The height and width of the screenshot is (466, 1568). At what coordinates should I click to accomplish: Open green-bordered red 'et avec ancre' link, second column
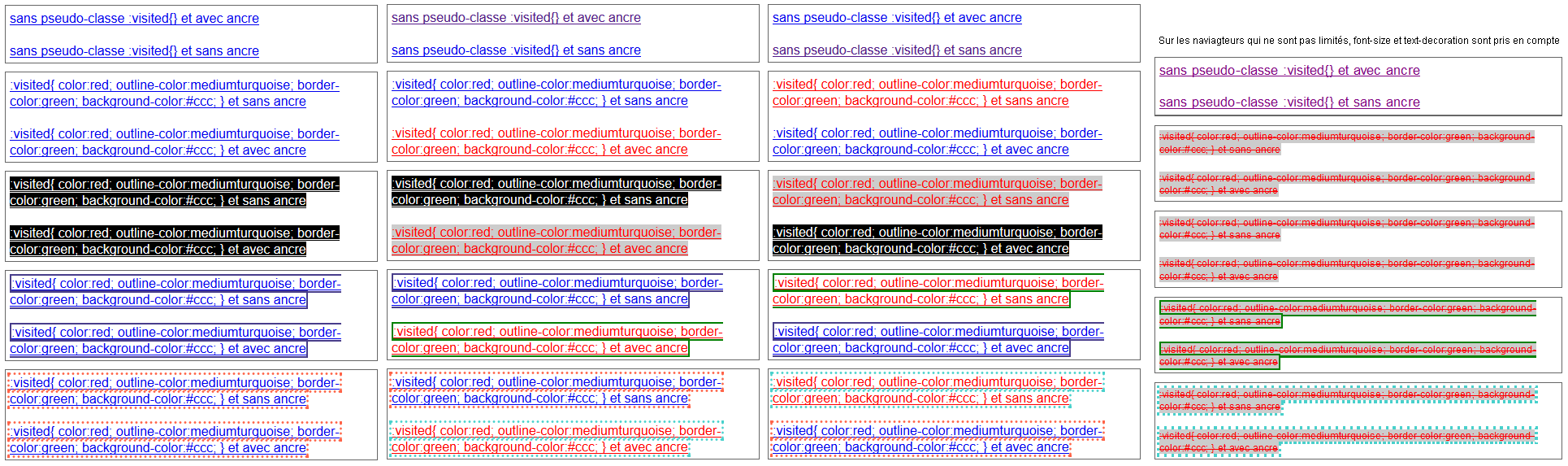pyautogui.click(x=557, y=339)
